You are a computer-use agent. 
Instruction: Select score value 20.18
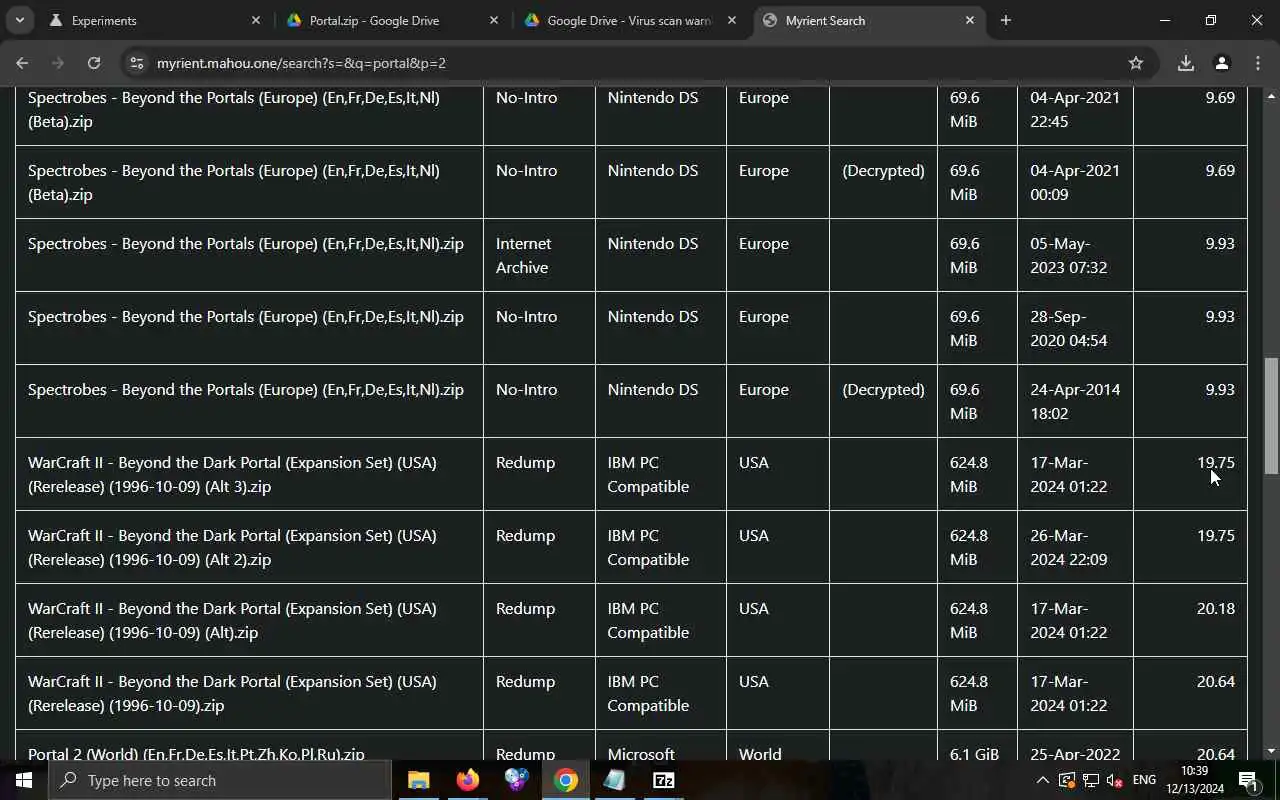[1215, 608]
